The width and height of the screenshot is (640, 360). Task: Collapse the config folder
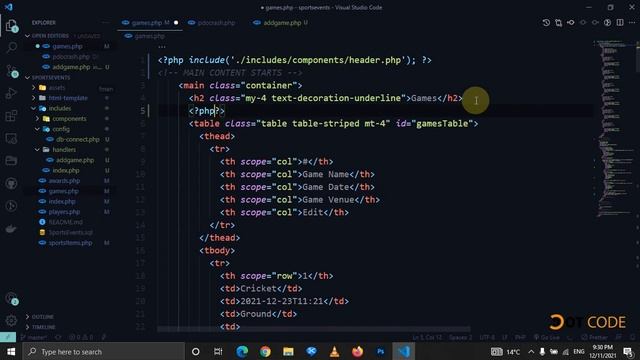click(x=61, y=129)
